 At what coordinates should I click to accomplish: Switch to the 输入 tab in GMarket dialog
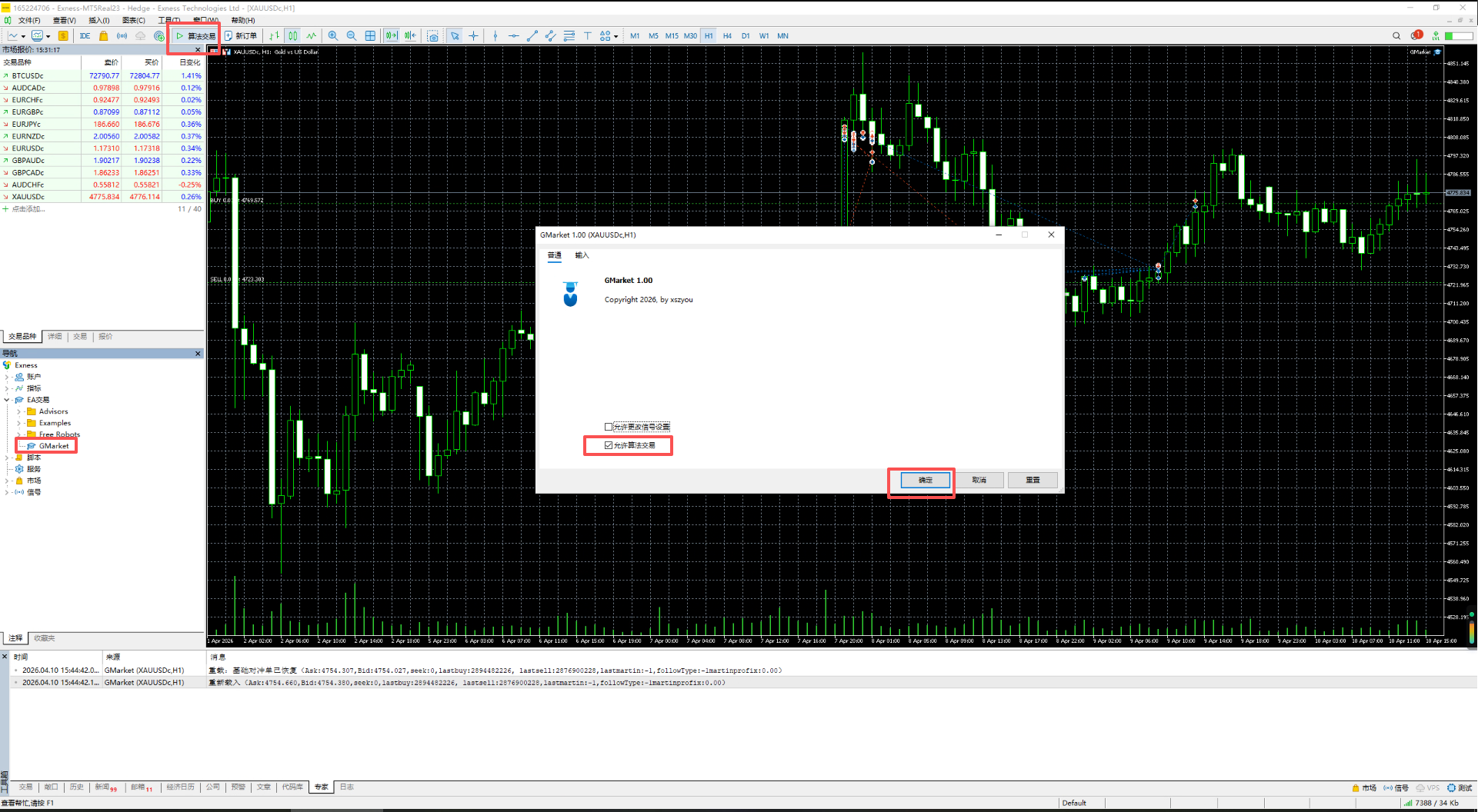(582, 256)
